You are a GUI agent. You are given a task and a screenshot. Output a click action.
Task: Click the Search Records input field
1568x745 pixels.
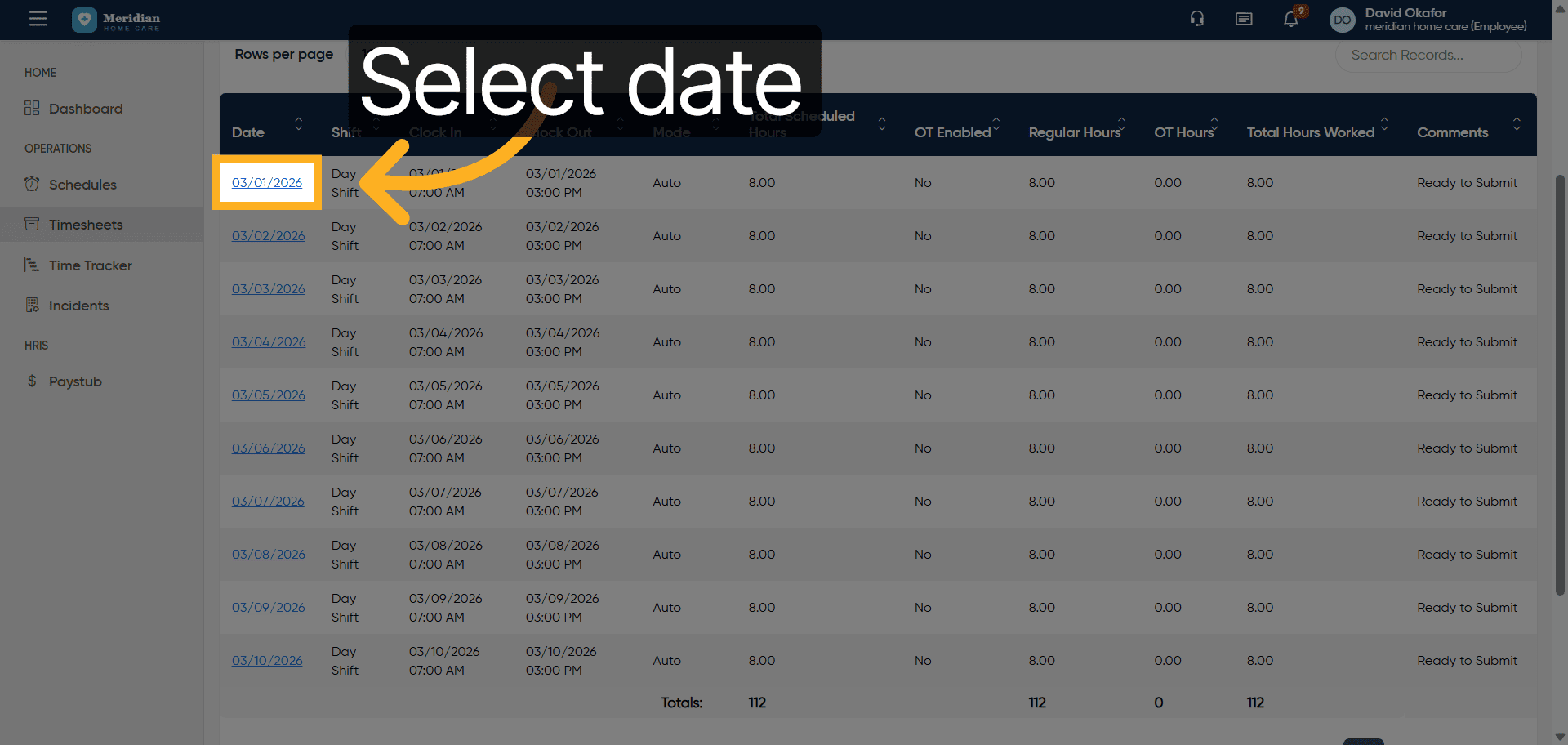pos(1427,56)
